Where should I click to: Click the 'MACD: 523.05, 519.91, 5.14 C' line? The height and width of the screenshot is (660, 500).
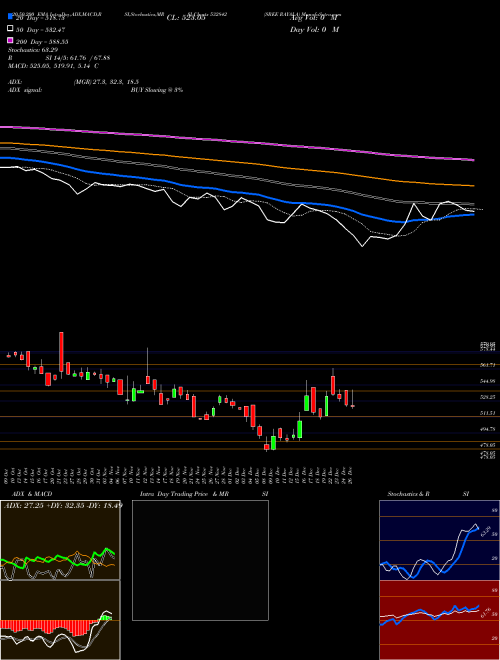click(x=53, y=66)
